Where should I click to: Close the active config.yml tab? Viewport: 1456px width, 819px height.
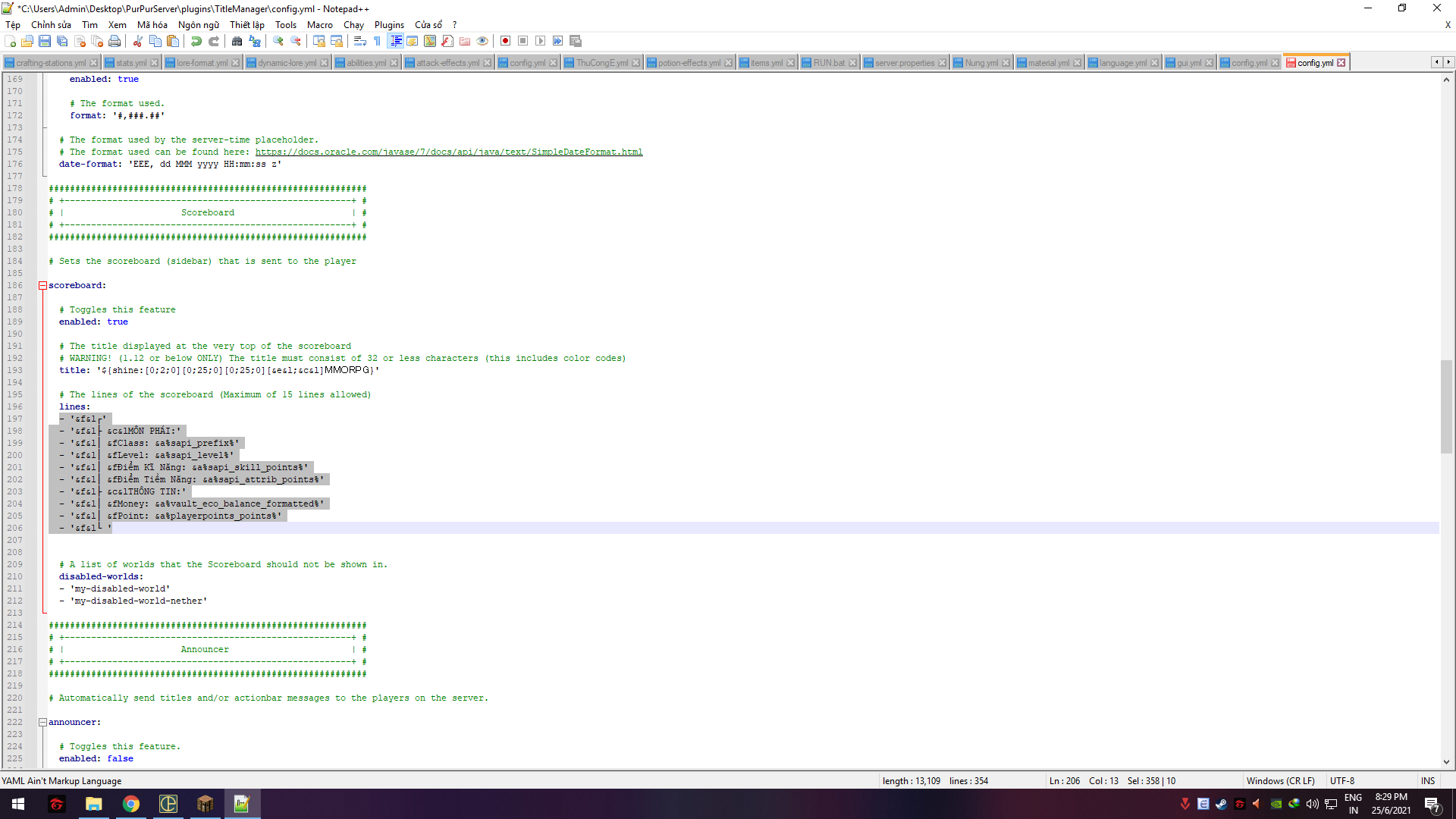(1341, 63)
